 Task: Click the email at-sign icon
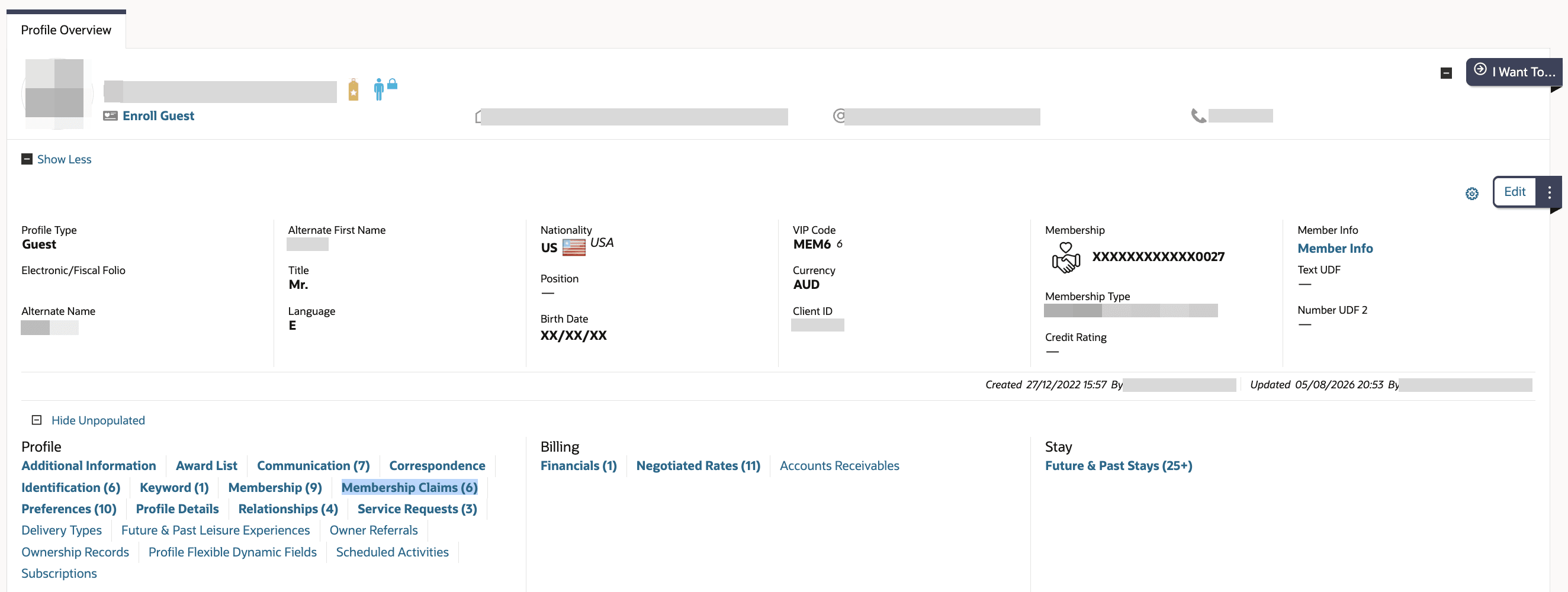(x=839, y=115)
